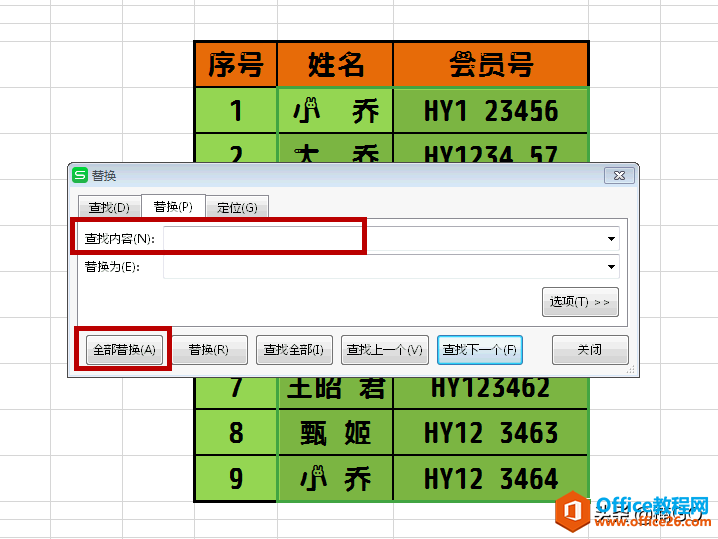Select the 王昭 君 name cell

point(335,392)
